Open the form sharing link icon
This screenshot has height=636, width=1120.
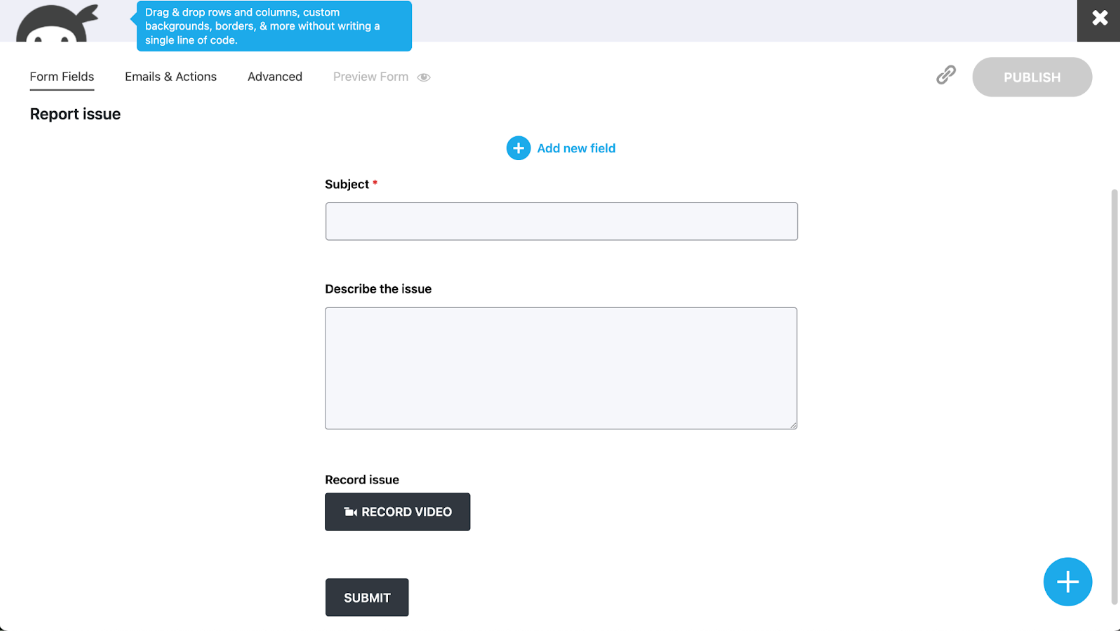pos(945,75)
